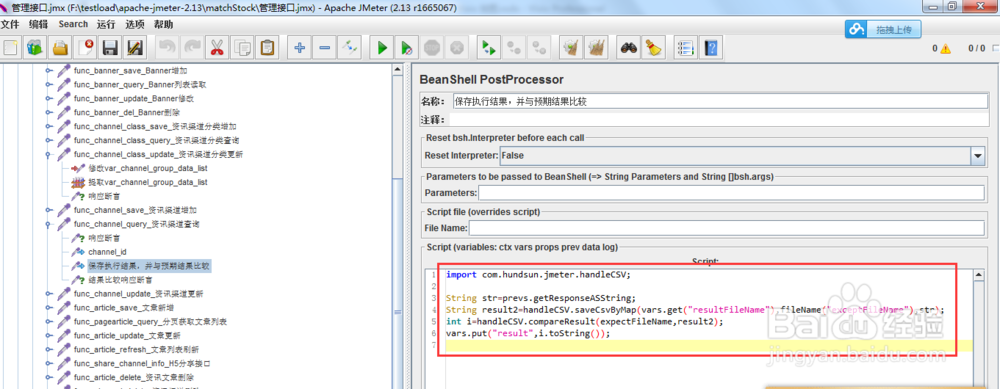The image size is (1000, 389).
Task: Open the Function Helper dialog icon
Action: pyautogui.click(x=687, y=48)
